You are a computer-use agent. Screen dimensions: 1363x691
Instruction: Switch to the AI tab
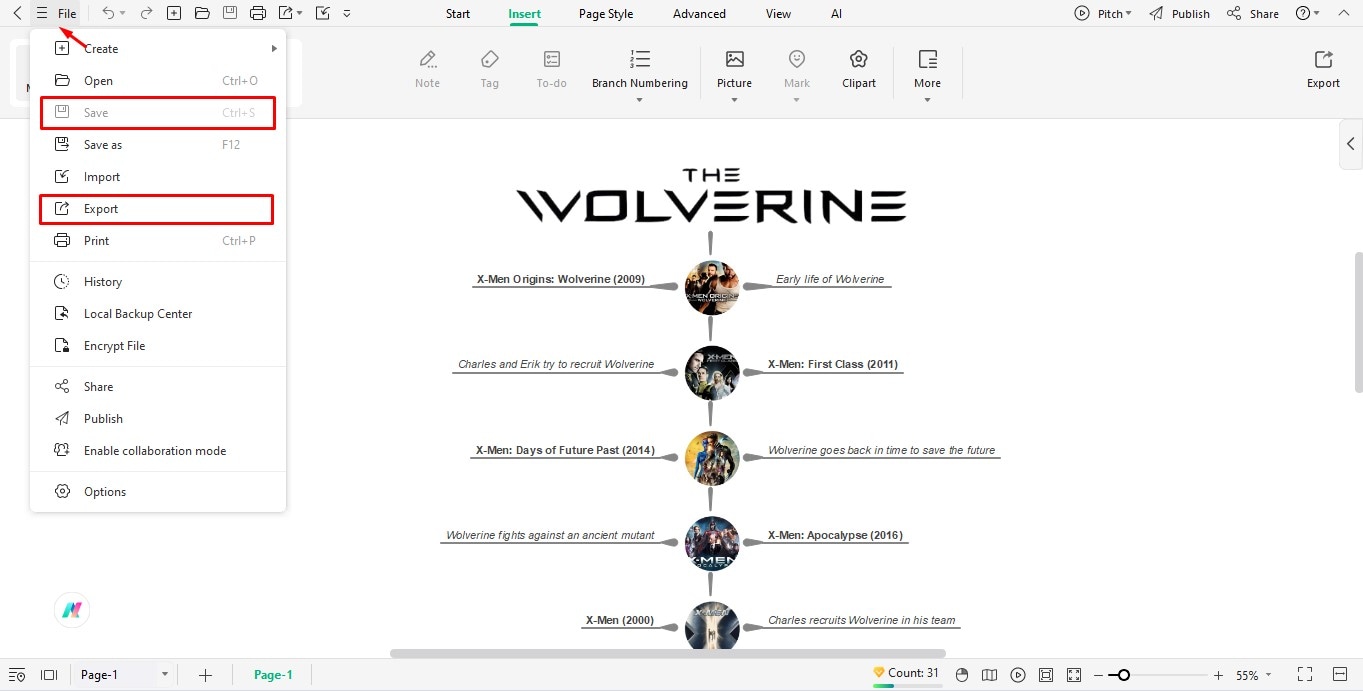[x=836, y=14]
